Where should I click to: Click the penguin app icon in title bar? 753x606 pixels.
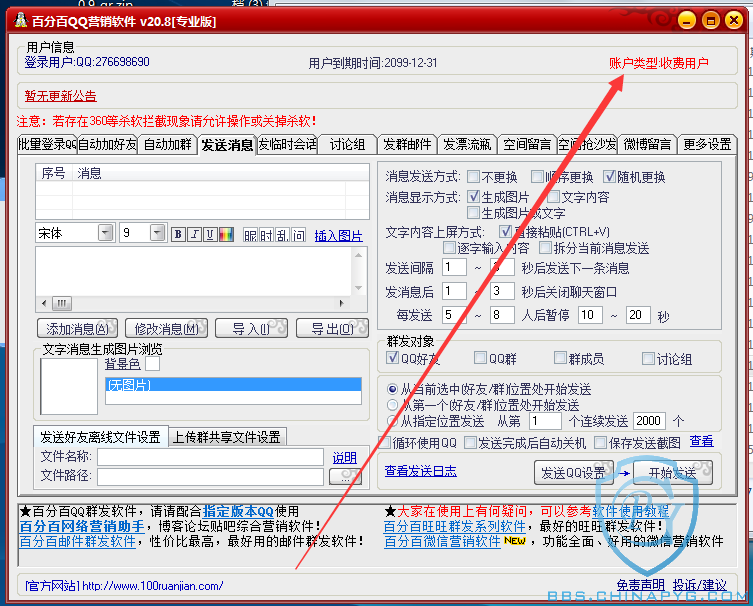(x=21, y=21)
